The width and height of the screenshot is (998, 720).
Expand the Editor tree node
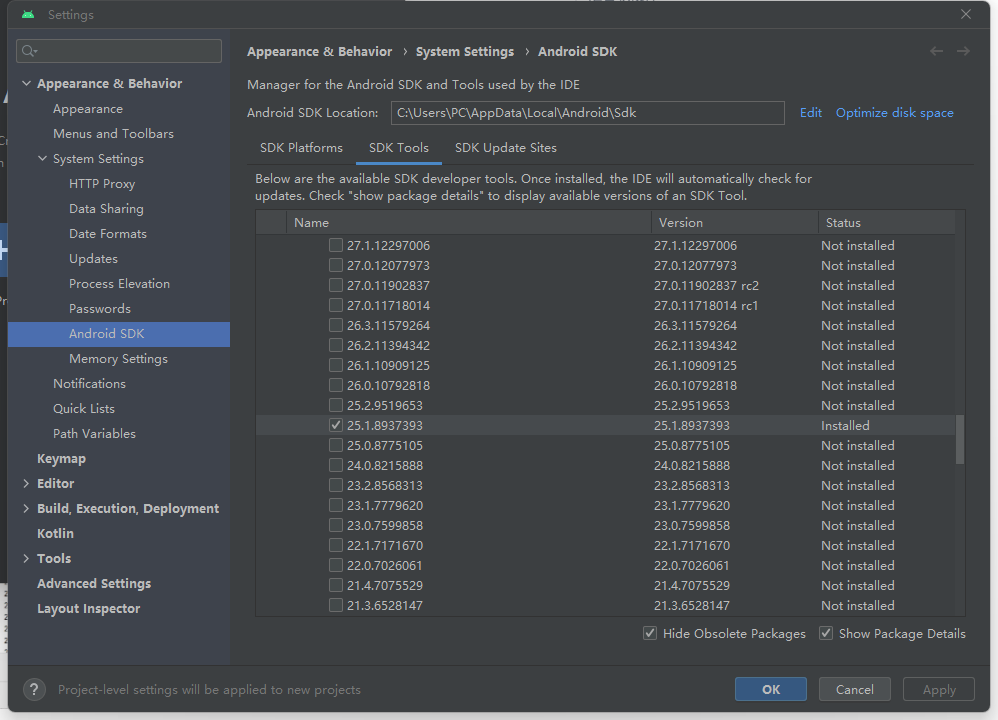(x=26, y=484)
